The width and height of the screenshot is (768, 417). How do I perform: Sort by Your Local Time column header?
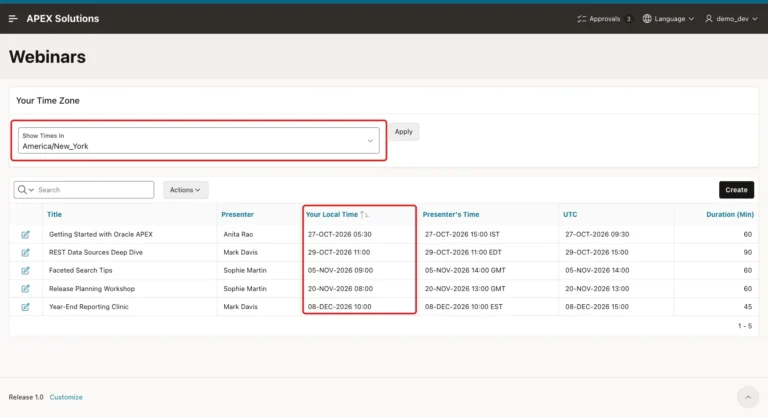click(332, 215)
